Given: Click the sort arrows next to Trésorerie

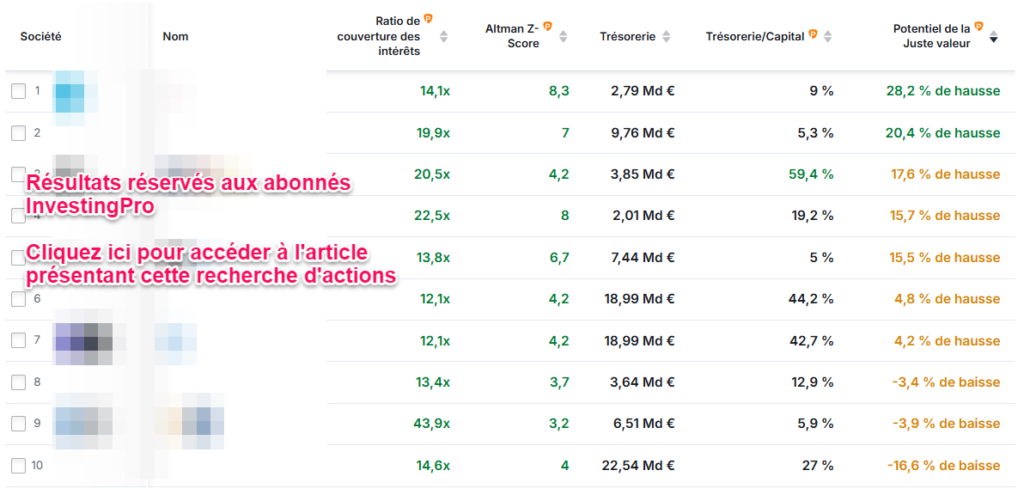Looking at the screenshot, I should coord(667,36).
